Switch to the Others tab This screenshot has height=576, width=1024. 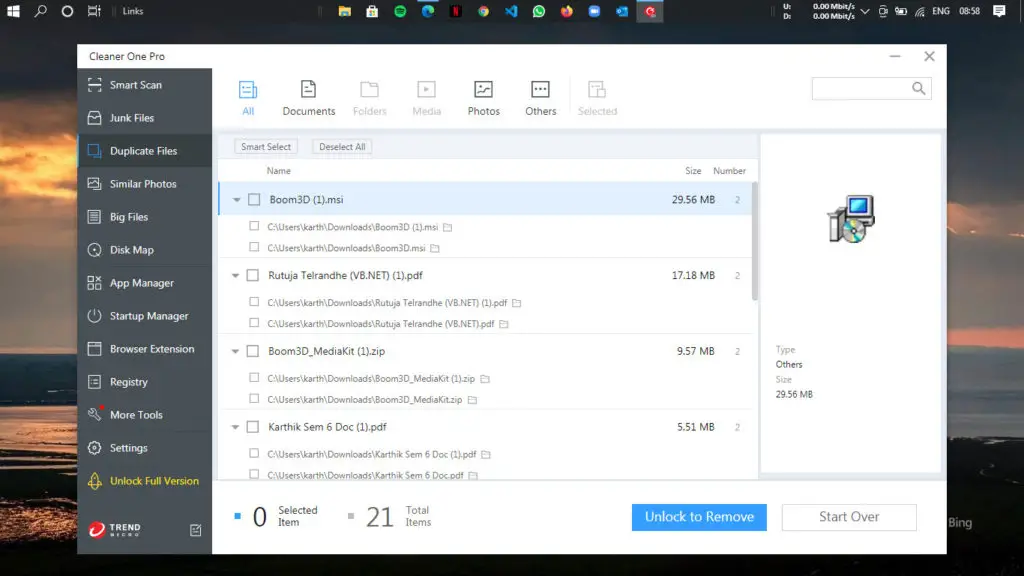pyautogui.click(x=541, y=98)
